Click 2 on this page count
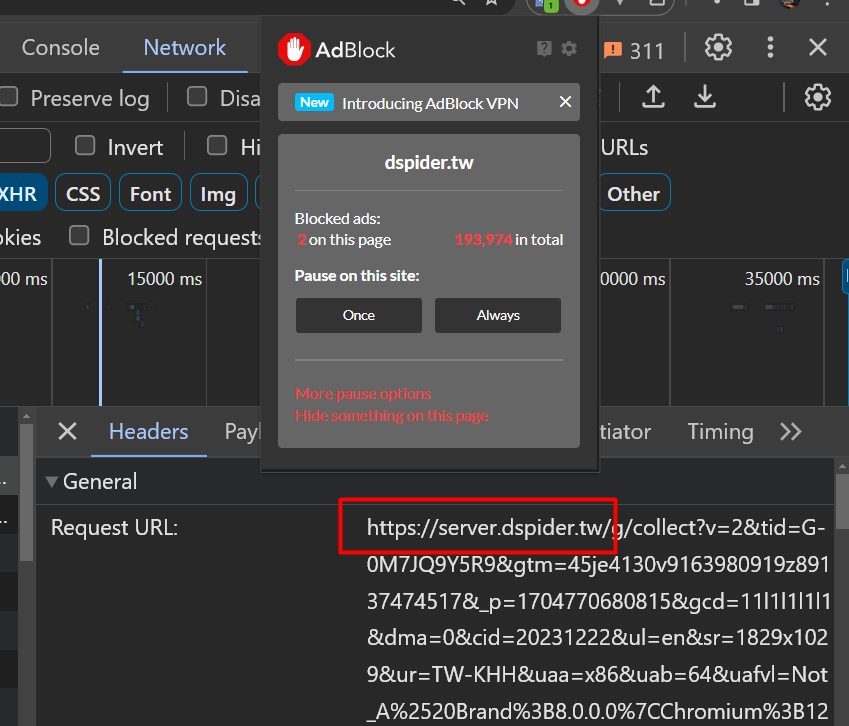The image size is (849, 726). click(x=344, y=239)
